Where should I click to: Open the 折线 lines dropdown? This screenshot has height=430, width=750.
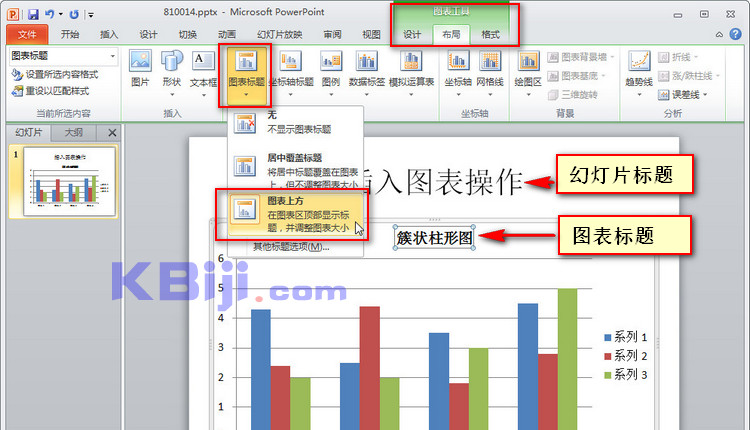coord(678,57)
